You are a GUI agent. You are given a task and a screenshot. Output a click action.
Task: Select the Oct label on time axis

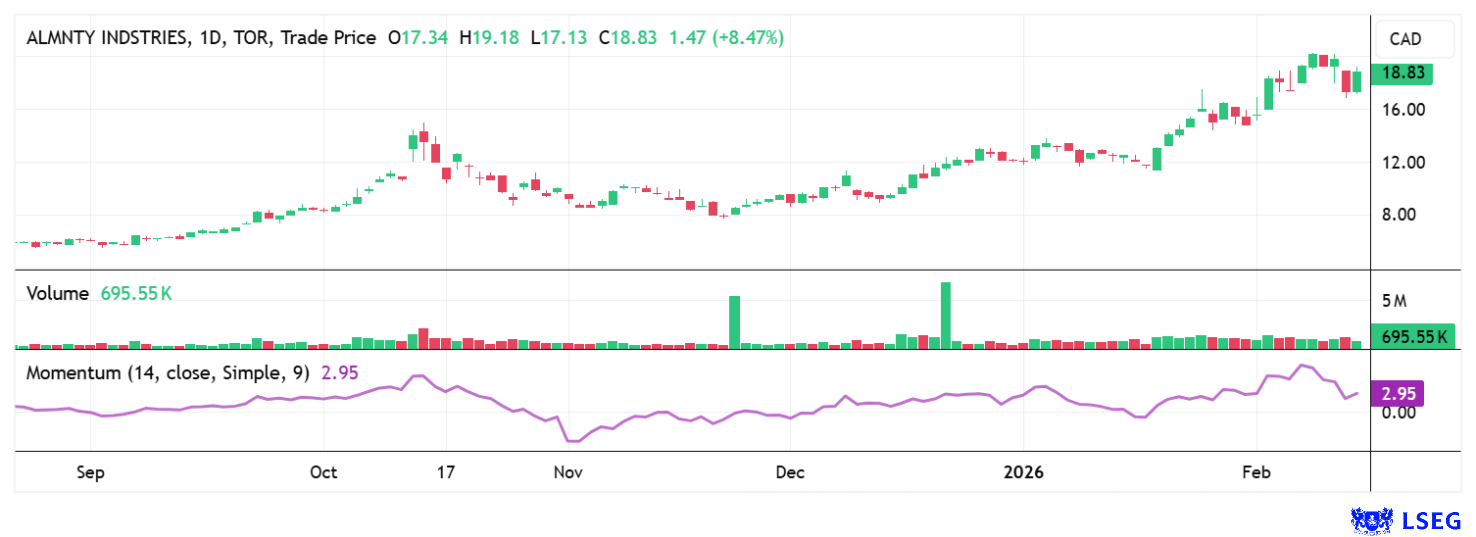click(x=324, y=472)
